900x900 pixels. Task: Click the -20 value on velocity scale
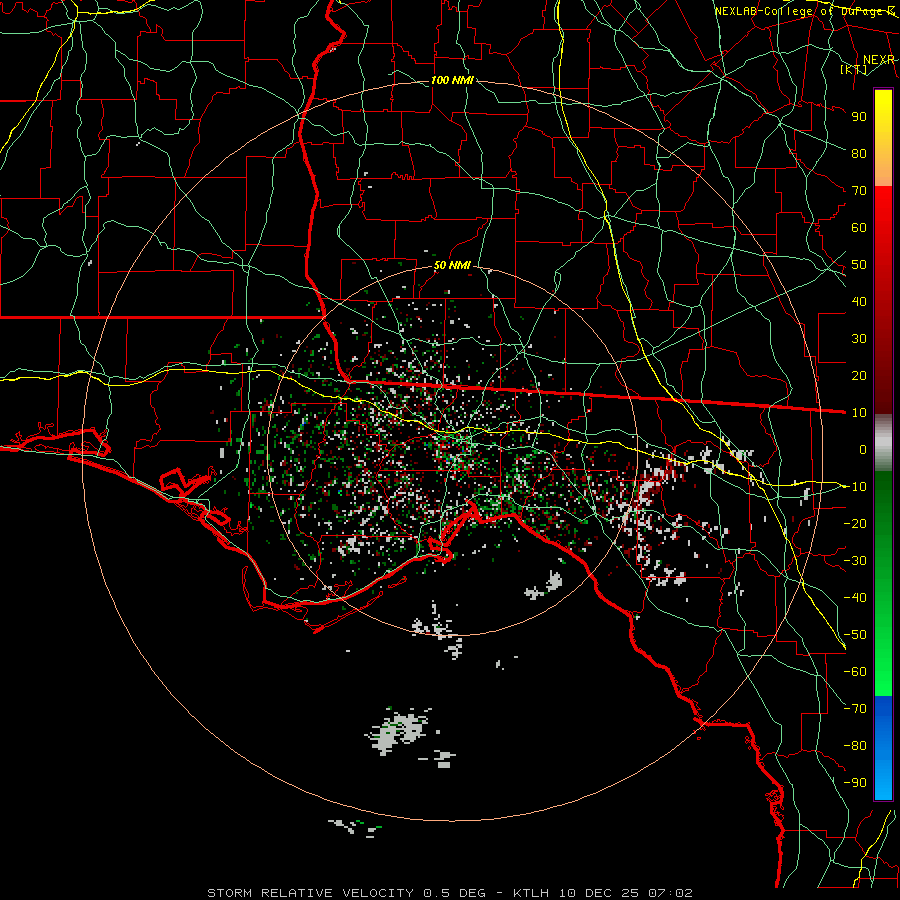855,524
